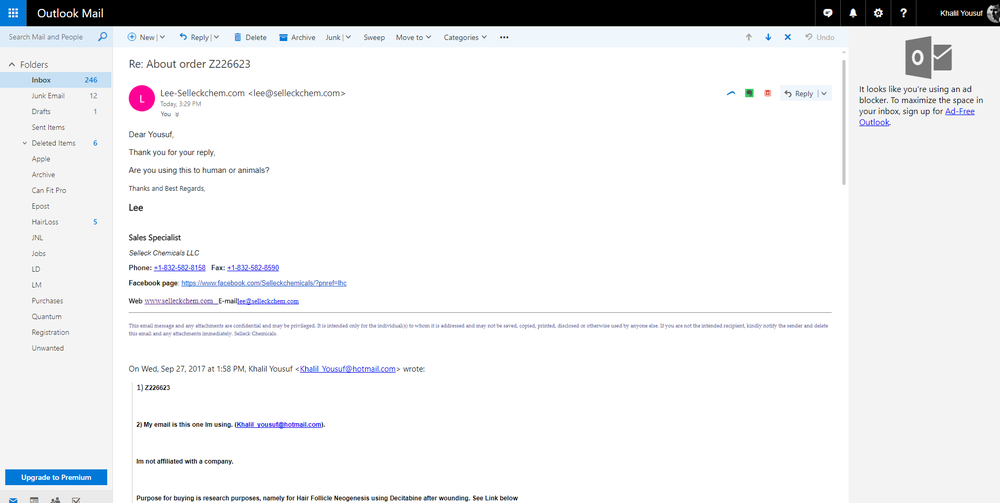Collapse the Folders section chevron
Screen dimensions: 1000x503
(10, 64)
